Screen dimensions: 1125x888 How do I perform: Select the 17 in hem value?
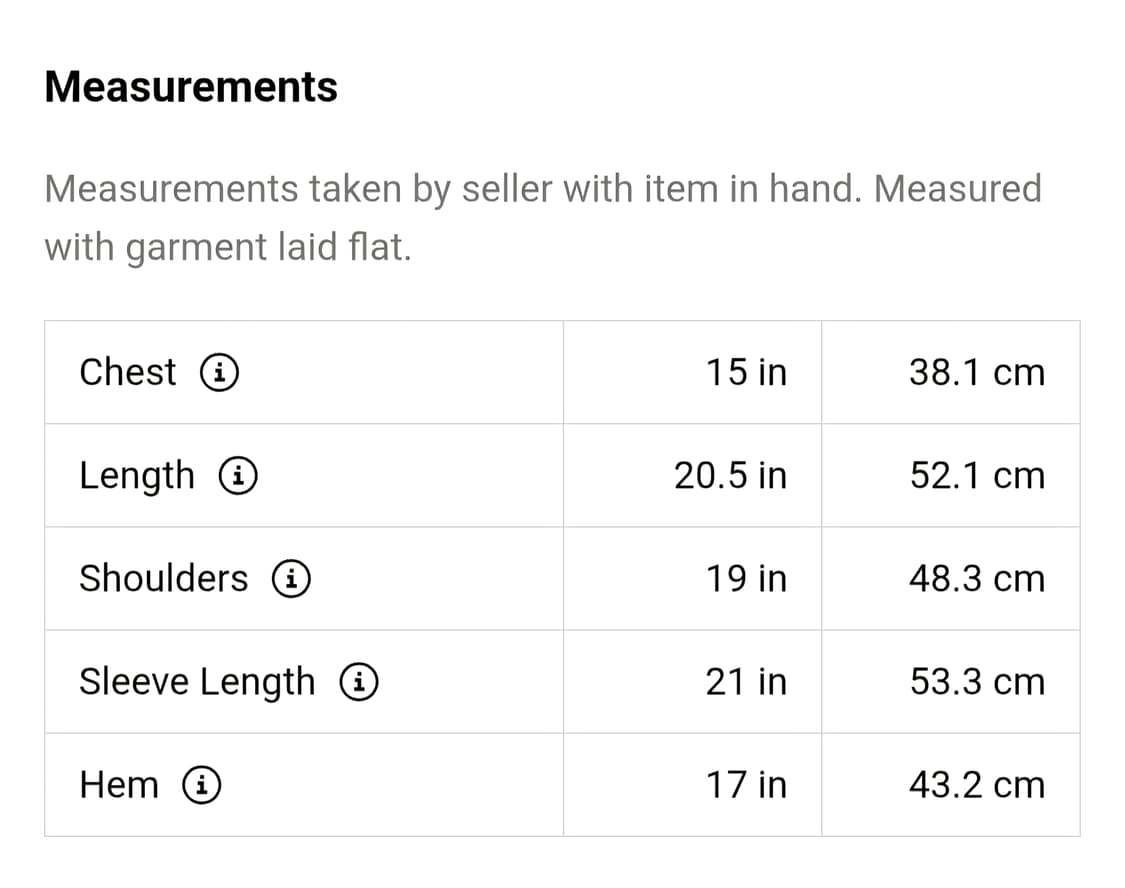pos(746,785)
